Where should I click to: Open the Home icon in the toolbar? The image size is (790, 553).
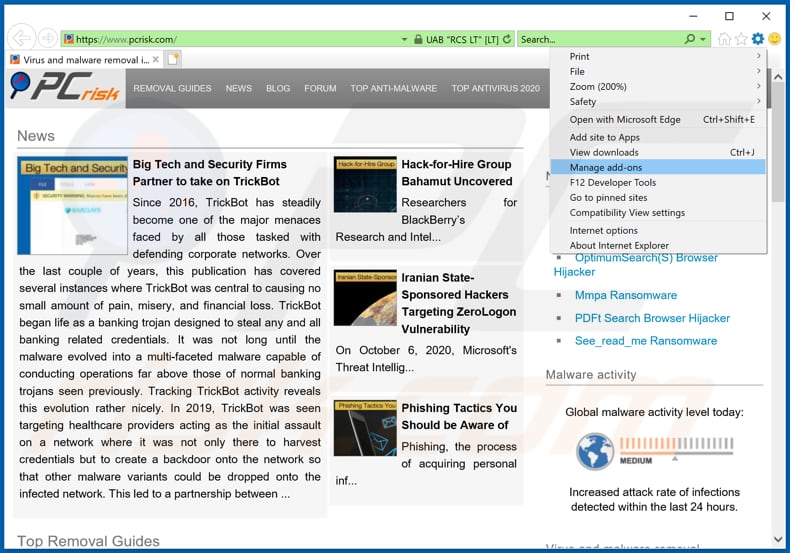[x=724, y=39]
